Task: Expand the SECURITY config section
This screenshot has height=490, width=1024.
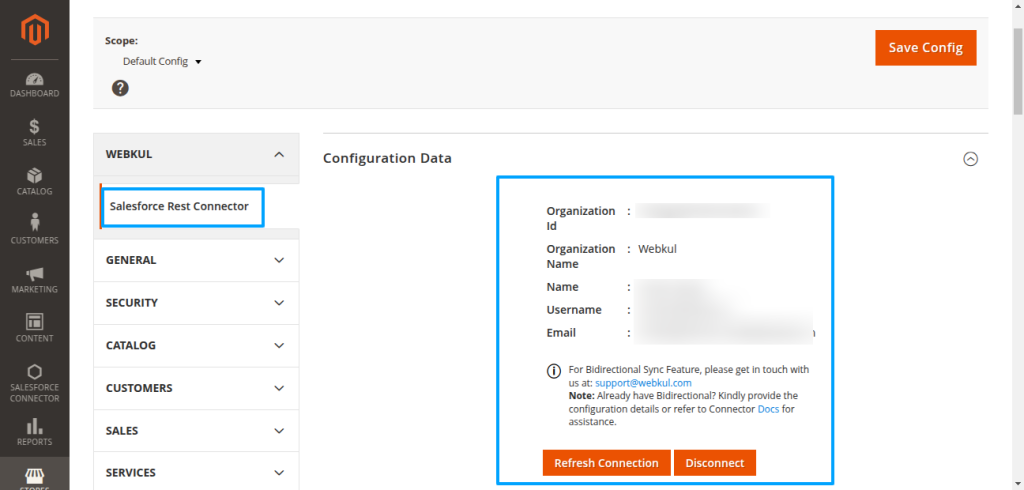Action: click(x=197, y=303)
